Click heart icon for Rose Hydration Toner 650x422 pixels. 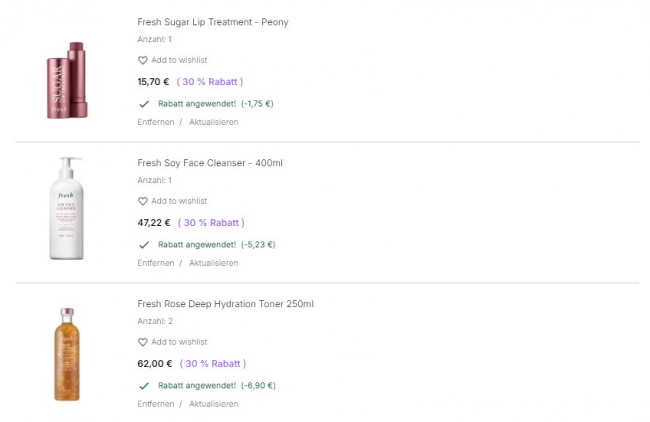tap(142, 342)
